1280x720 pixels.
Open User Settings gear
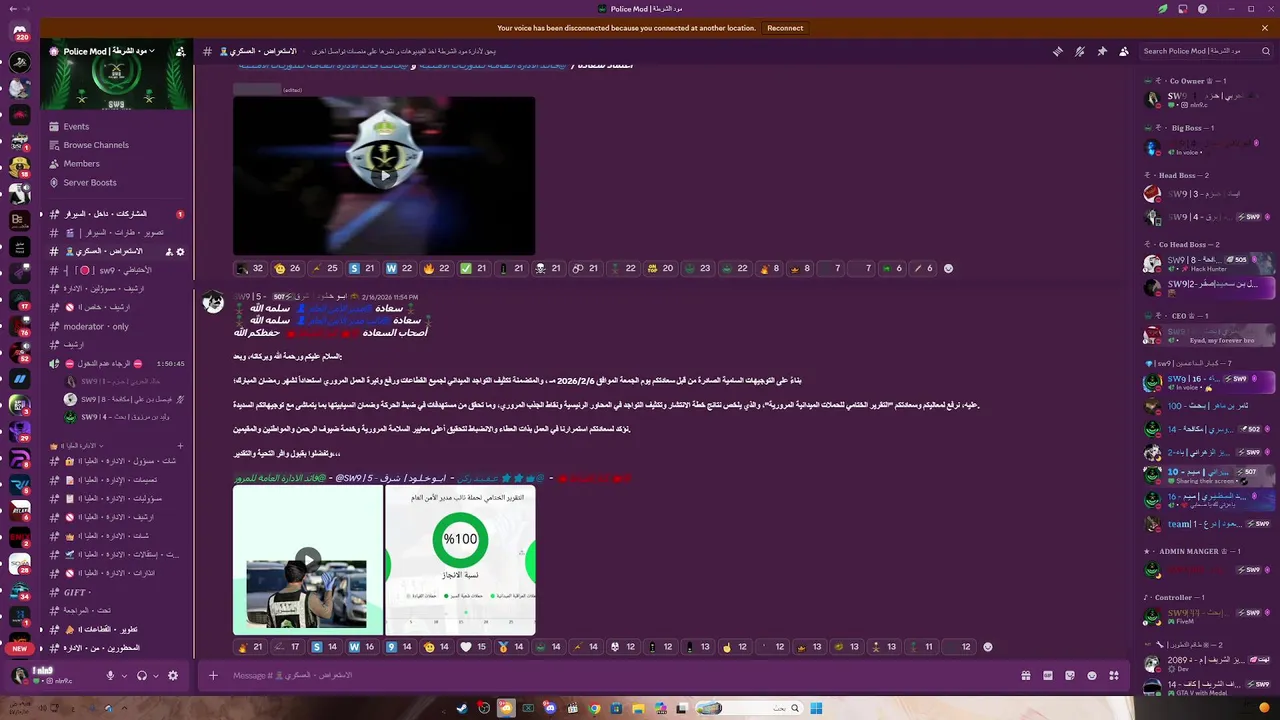173,676
